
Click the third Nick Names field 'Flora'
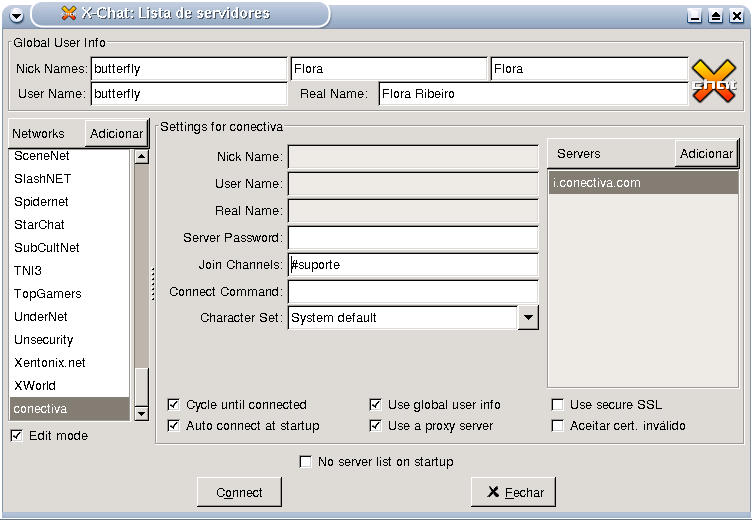pos(589,69)
